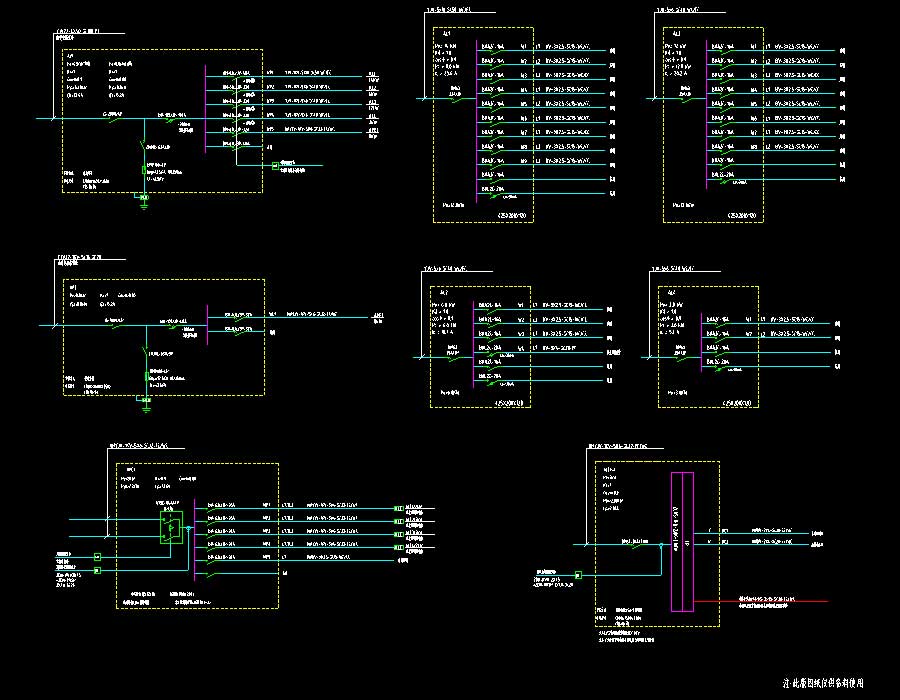The image size is (900, 700).
Task: Click the white note text in bottom-right corner
Action: pyautogui.click(x=824, y=683)
